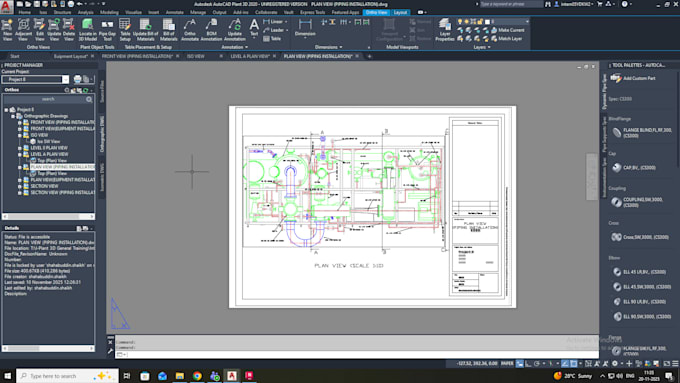The image size is (680, 383).
Task: Select the Cross SW 3000 palette item
Action: [640, 237]
